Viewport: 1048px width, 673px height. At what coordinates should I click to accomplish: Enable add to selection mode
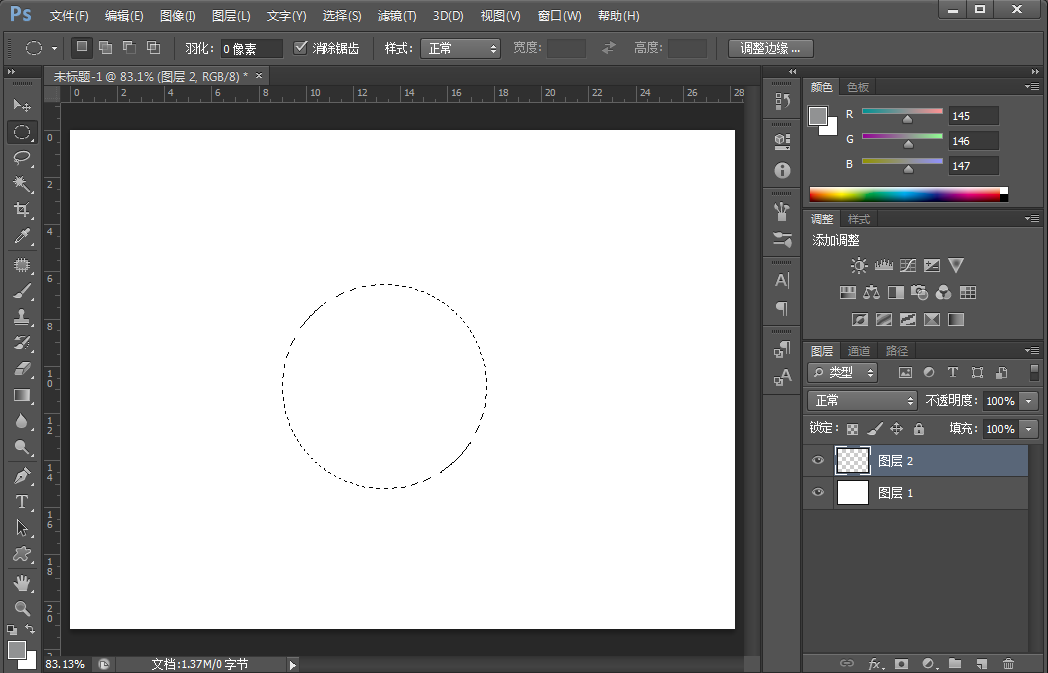click(x=105, y=47)
